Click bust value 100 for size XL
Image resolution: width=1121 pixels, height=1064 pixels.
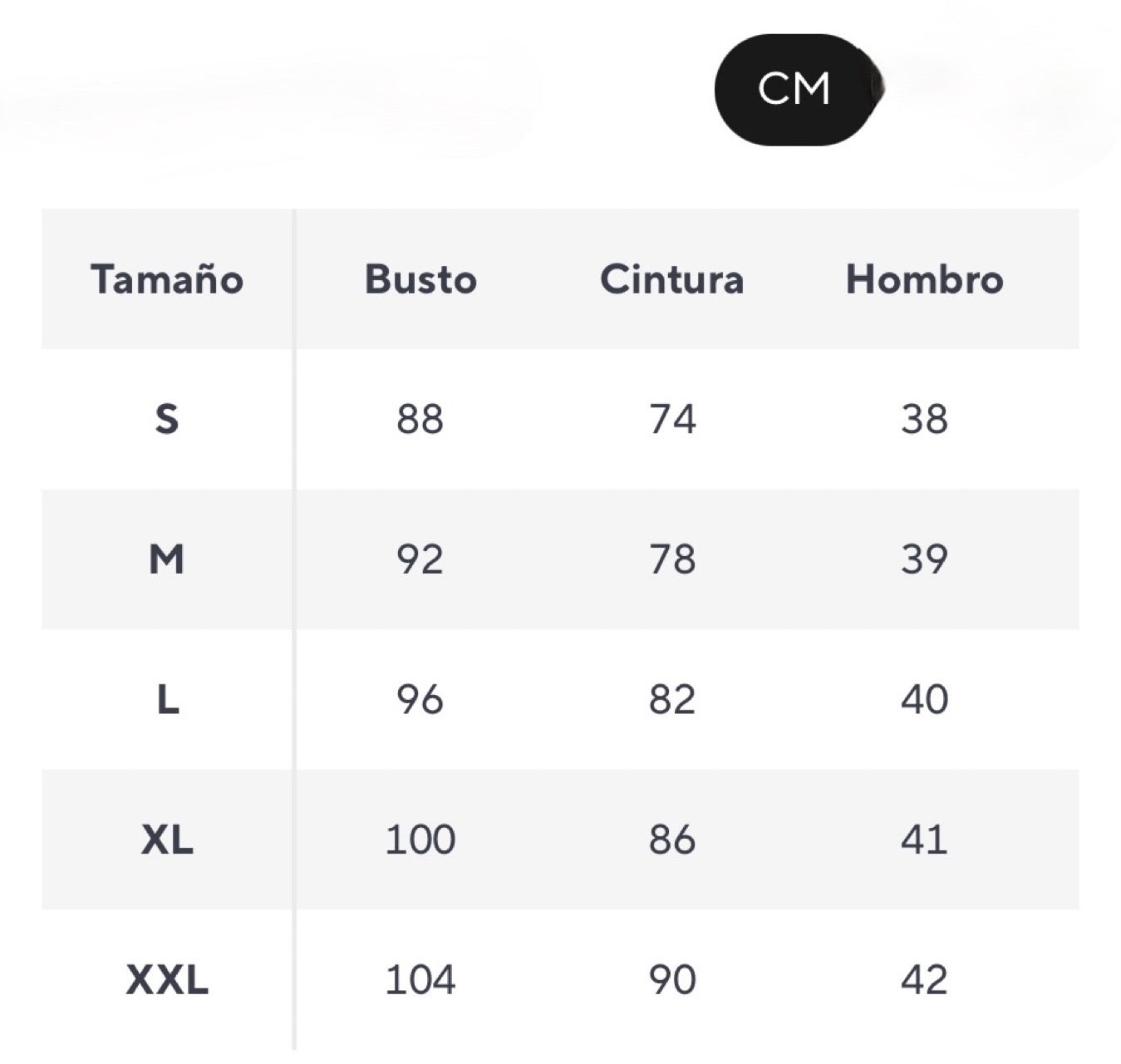pyautogui.click(x=420, y=840)
